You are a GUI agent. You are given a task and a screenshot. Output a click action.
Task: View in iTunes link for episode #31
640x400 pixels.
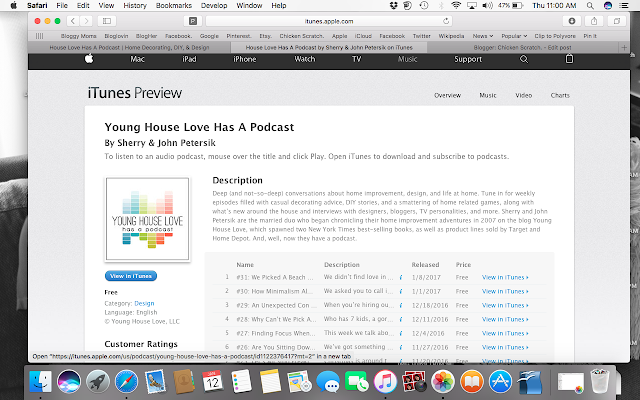505,277
